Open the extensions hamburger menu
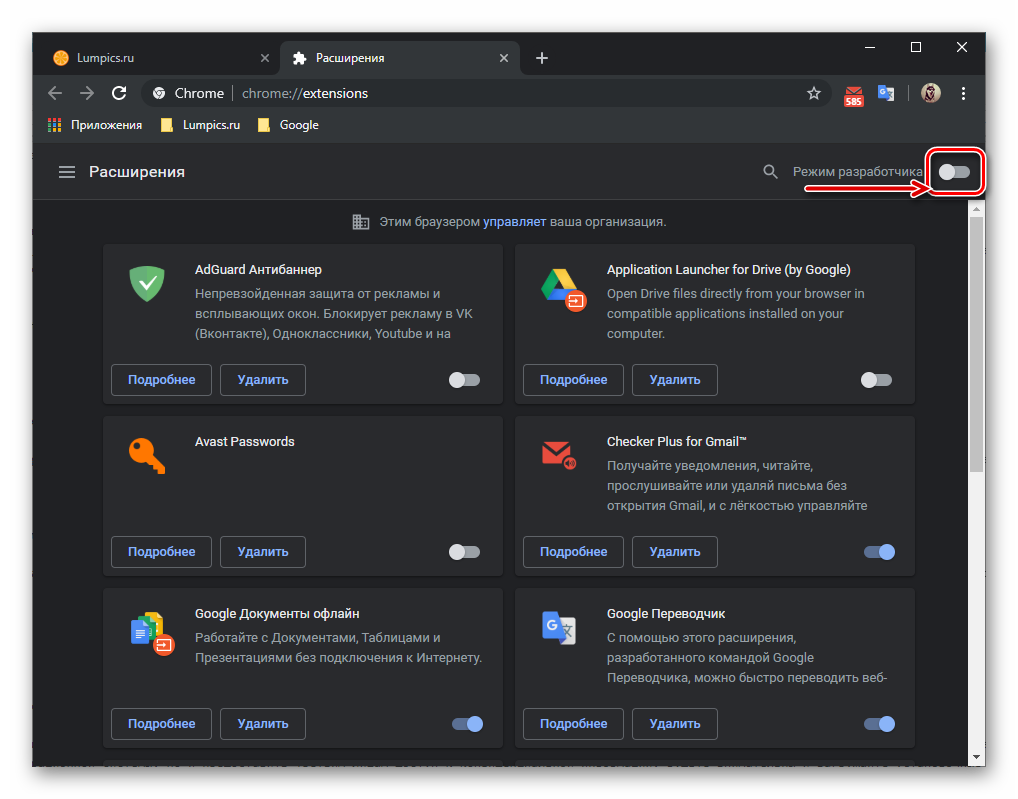Viewport: 1018px width, 799px height. point(67,172)
